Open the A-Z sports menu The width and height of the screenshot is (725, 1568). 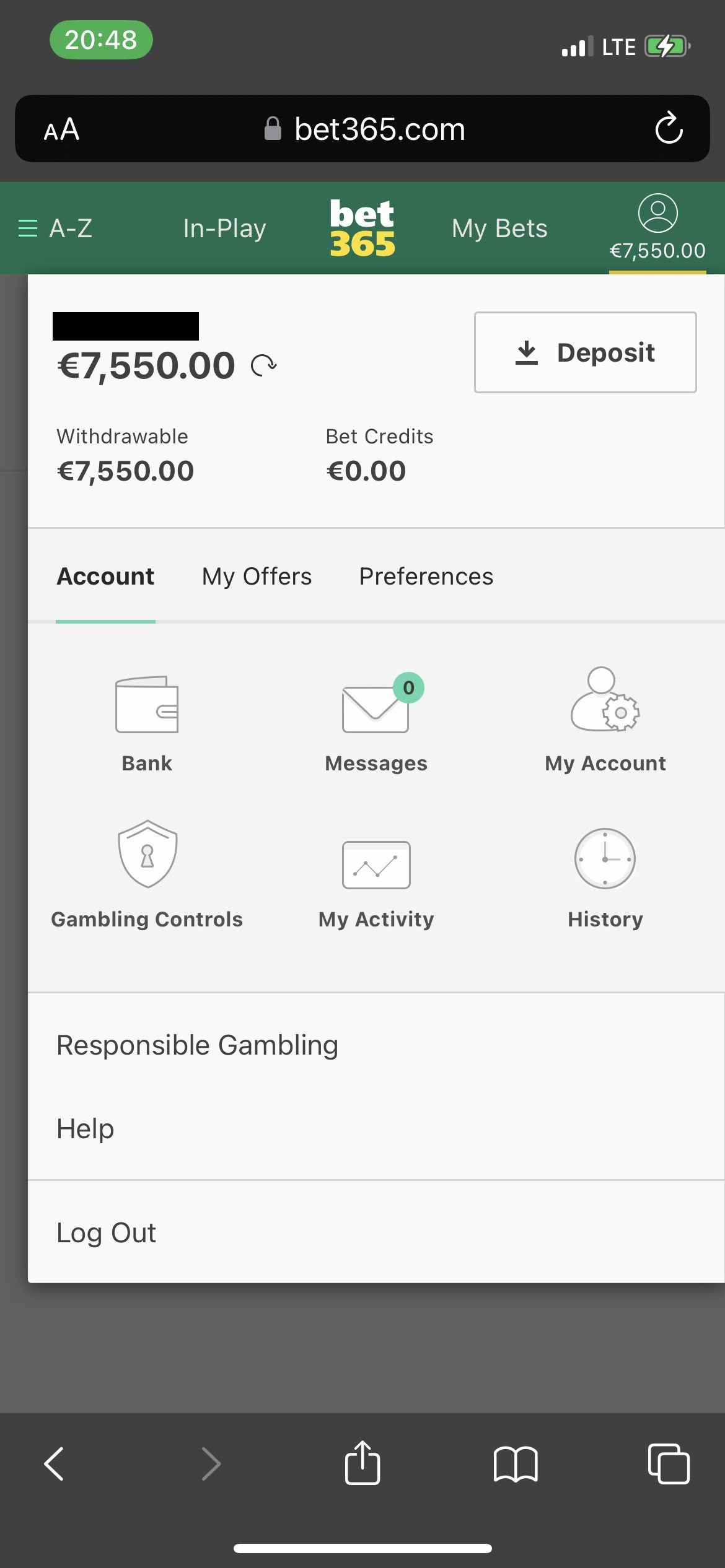coord(56,229)
